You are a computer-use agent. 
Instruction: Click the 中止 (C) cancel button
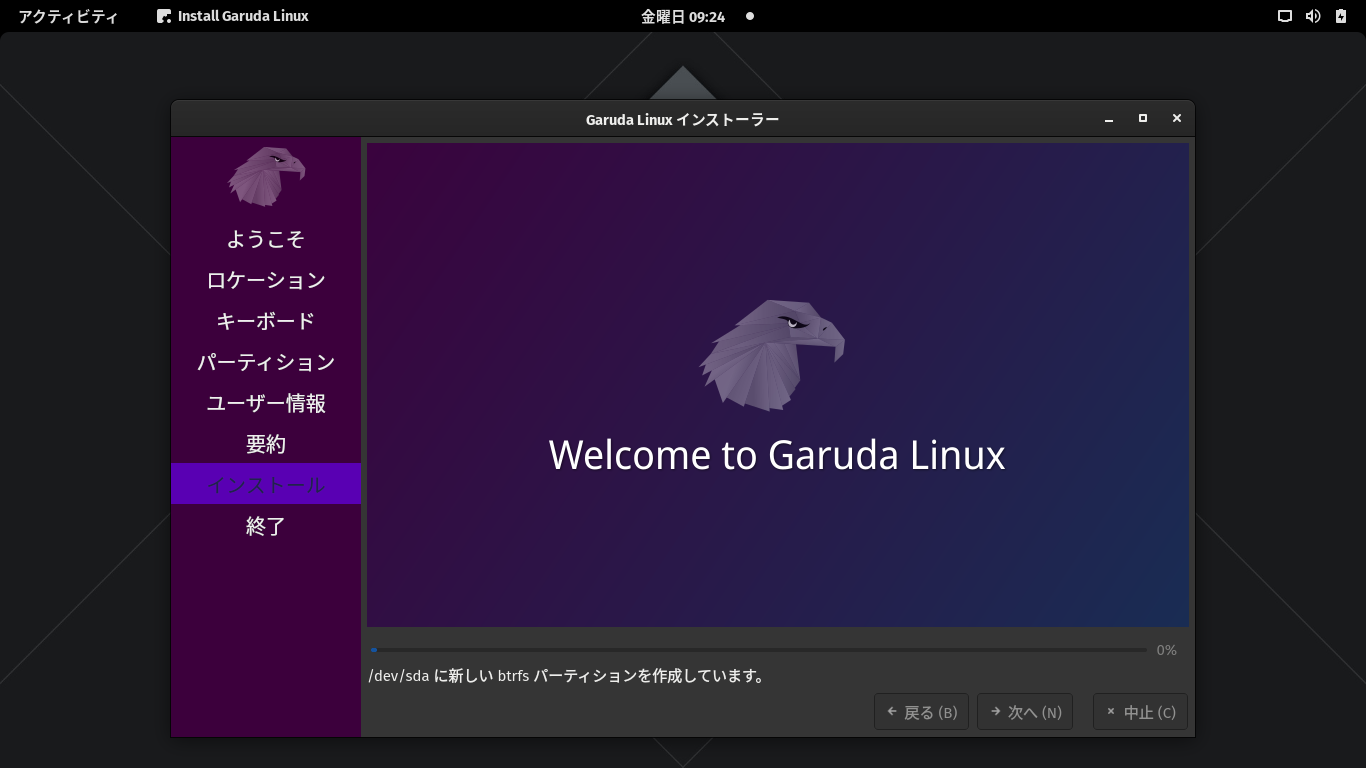(x=1140, y=712)
